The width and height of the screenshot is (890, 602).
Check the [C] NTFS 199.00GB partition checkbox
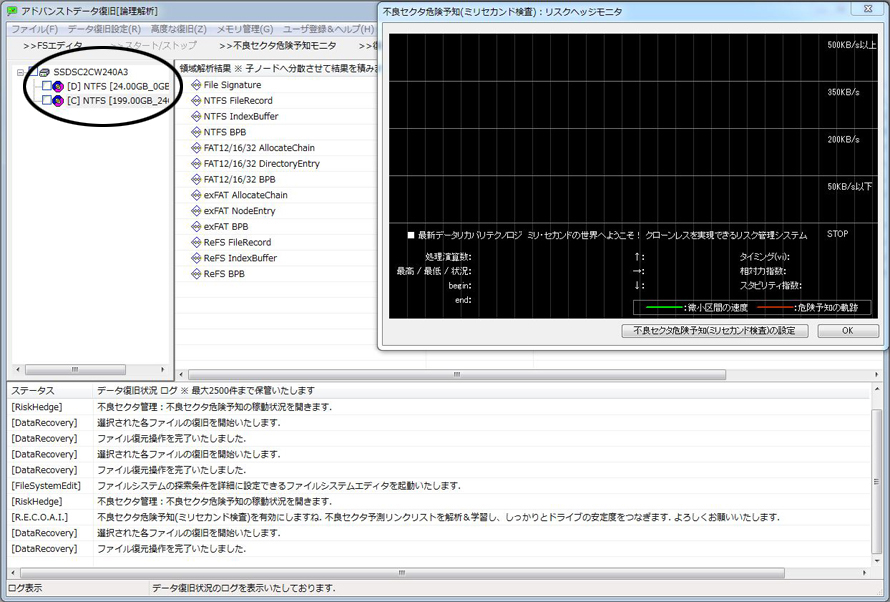(47, 100)
